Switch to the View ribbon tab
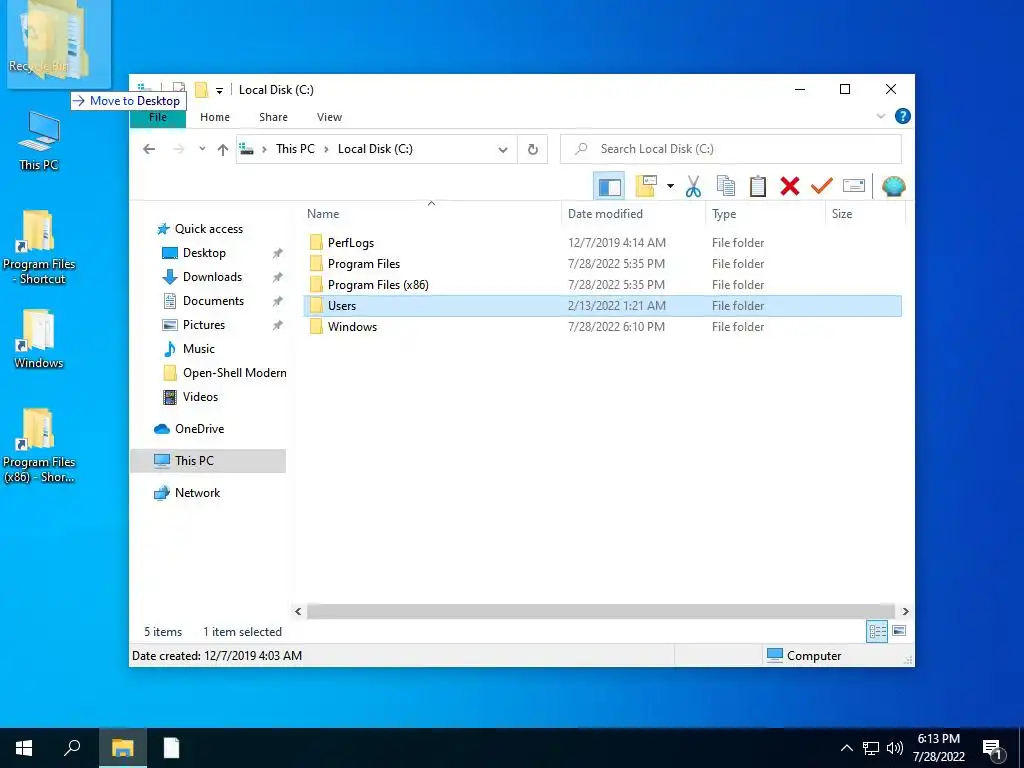Image resolution: width=1024 pixels, height=768 pixels. coord(329,117)
